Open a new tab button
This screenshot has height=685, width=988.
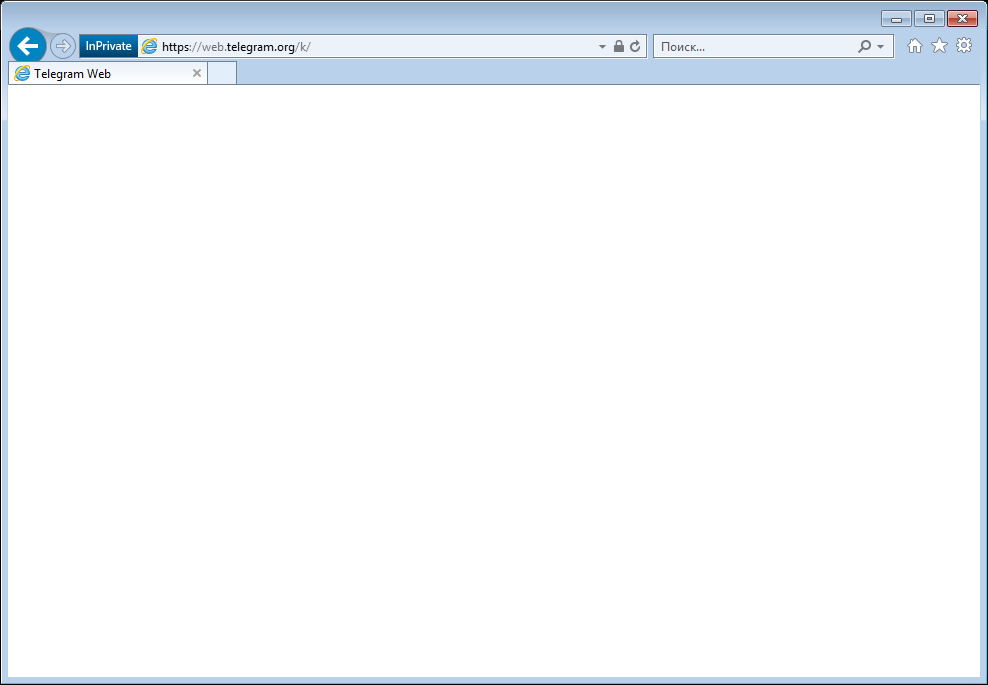pos(222,73)
